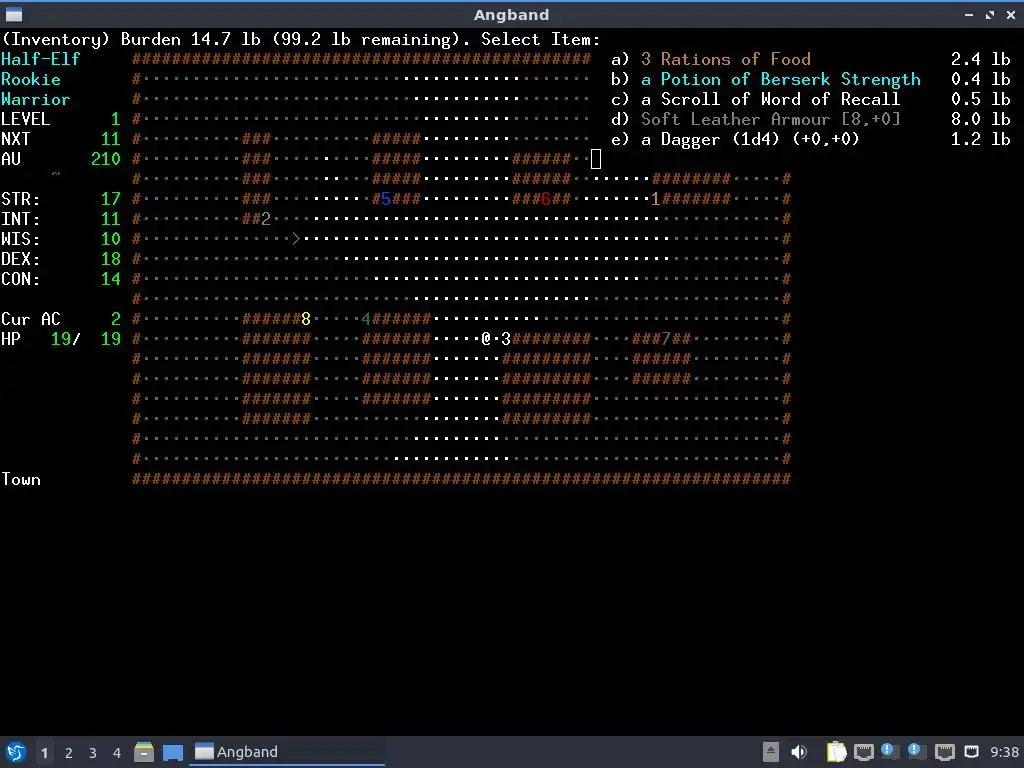Click the Half-Elf race label
This screenshot has width=1024, height=768.
[x=40, y=59]
